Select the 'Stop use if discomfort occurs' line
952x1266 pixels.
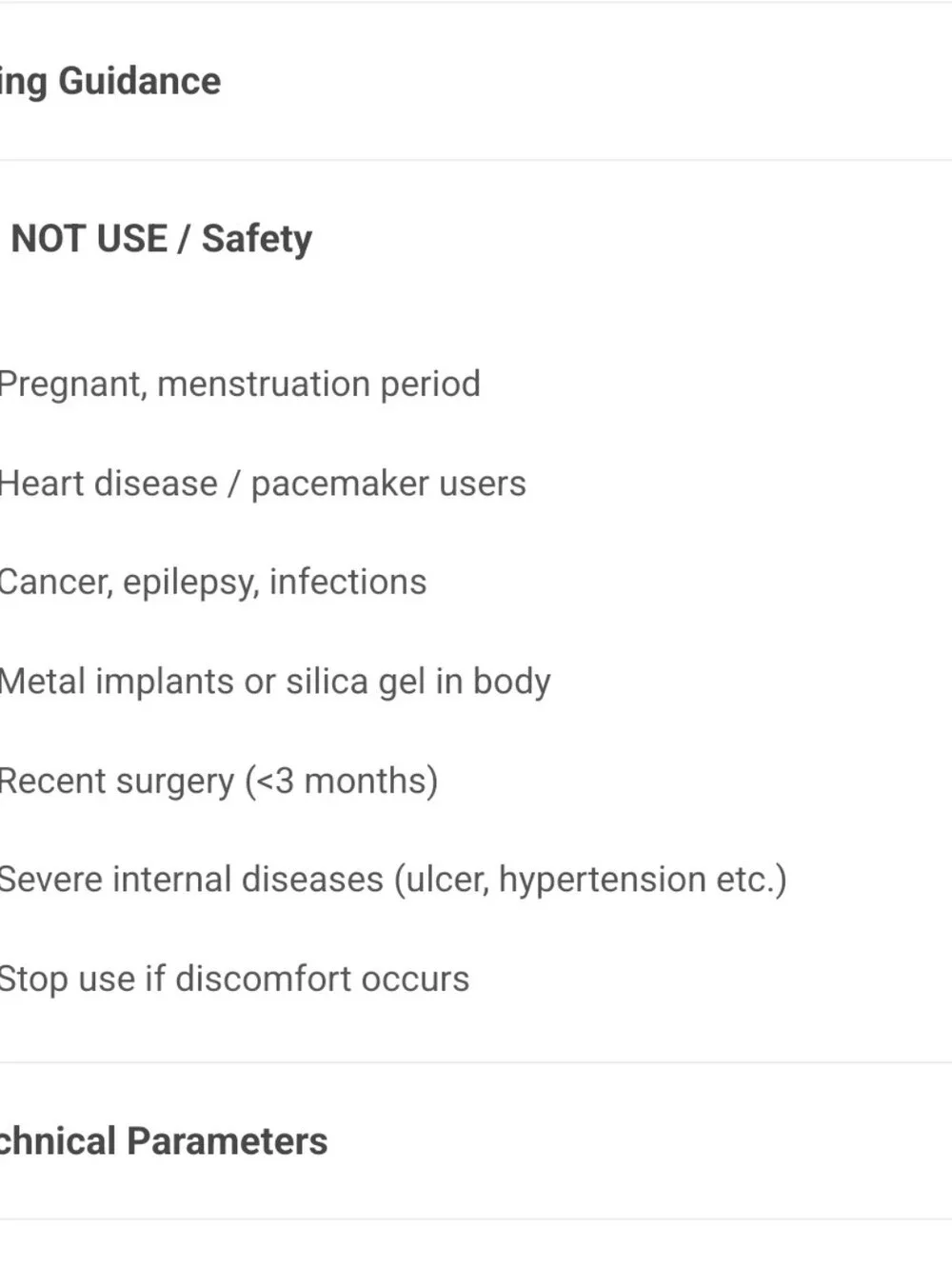[234, 979]
